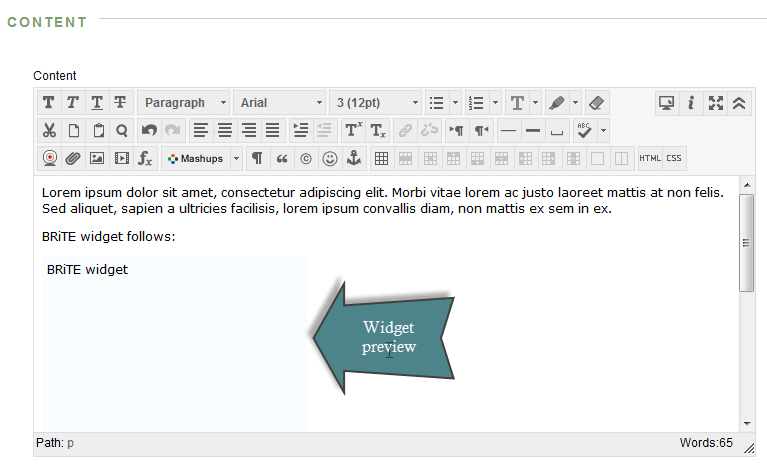Expand numbered list style options arrow

tap(495, 103)
